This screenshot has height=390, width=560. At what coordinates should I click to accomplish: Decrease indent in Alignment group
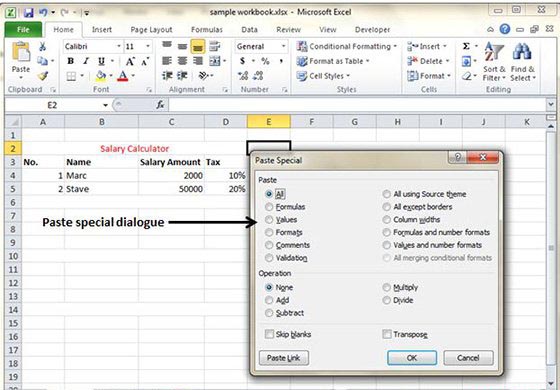click(x=167, y=76)
